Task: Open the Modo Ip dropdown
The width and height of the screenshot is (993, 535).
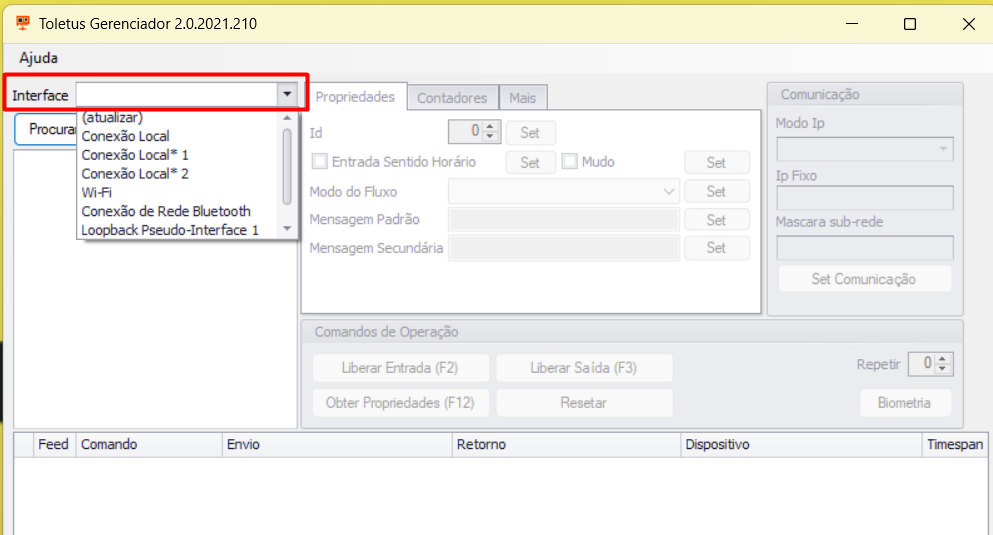Action: point(865,149)
